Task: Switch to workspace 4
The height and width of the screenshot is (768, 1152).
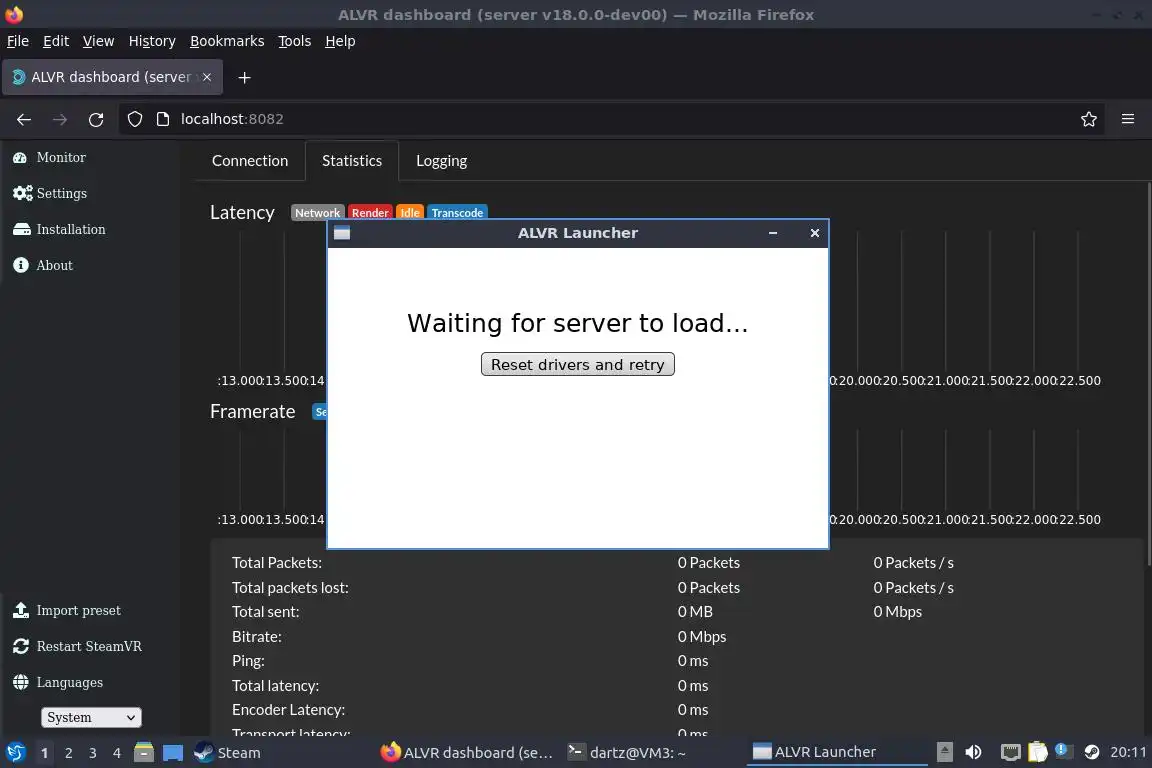Action: coord(117,753)
